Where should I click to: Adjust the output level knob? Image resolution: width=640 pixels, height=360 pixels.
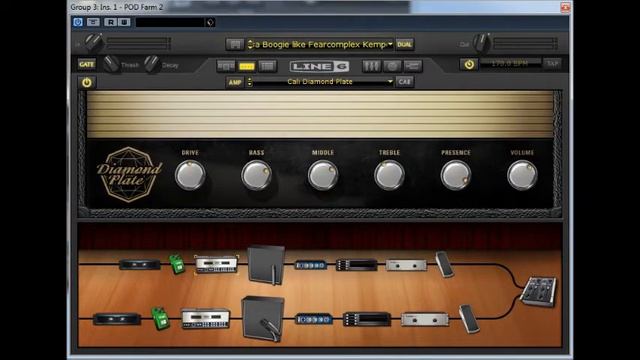click(481, 42)
